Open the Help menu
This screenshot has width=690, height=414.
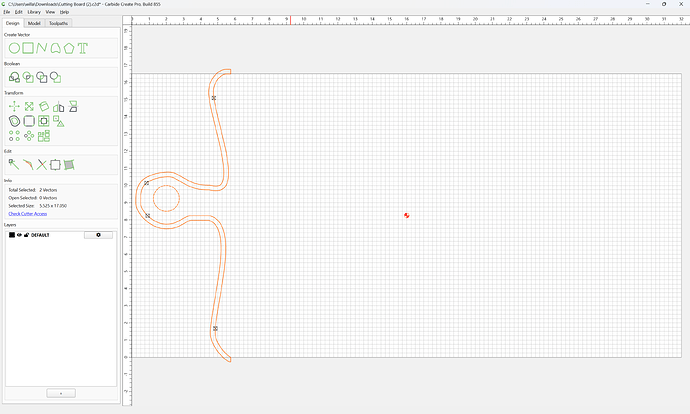tap(64, 12)
